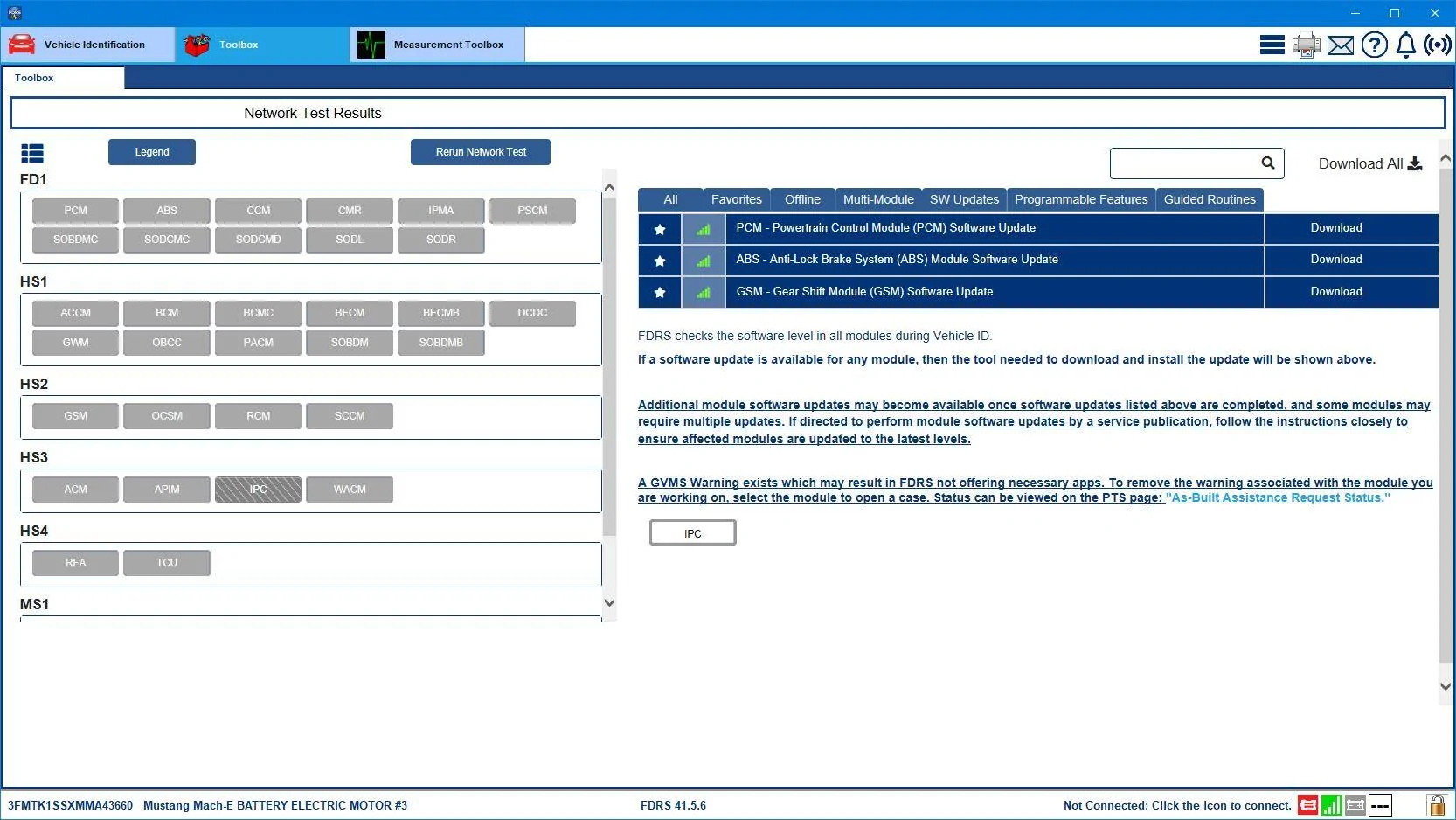
Task: Filter by Favorites tab
Action: point(736,199)
